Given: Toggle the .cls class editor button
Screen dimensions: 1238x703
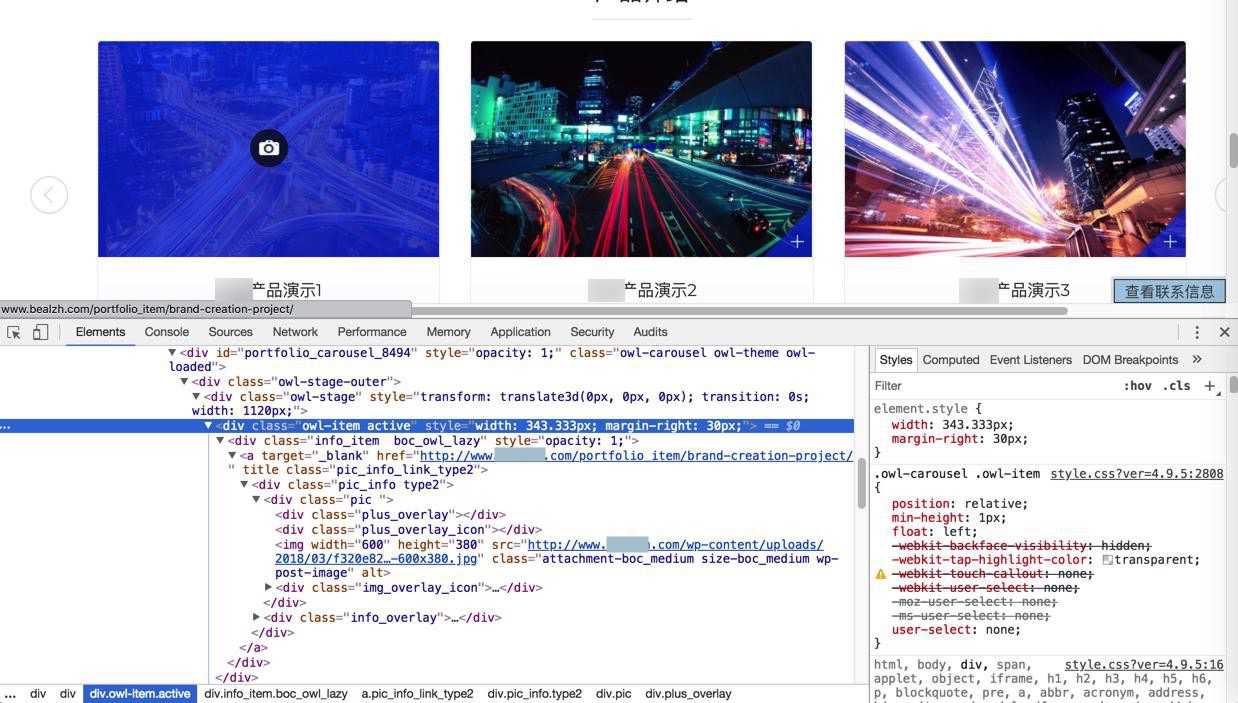Looking at the screenshot, I should coord(1176,386).
